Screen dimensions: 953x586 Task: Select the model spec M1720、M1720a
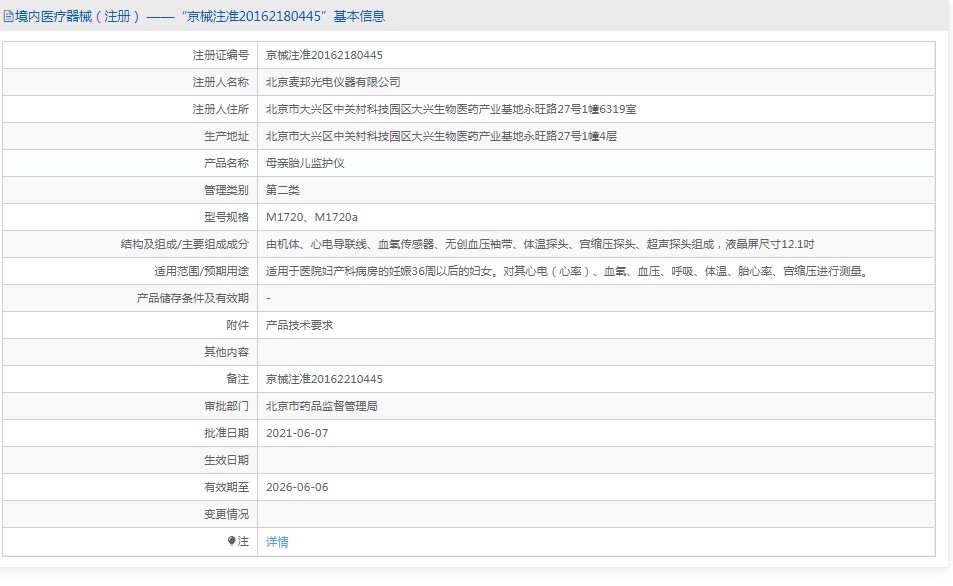point(312,217)
